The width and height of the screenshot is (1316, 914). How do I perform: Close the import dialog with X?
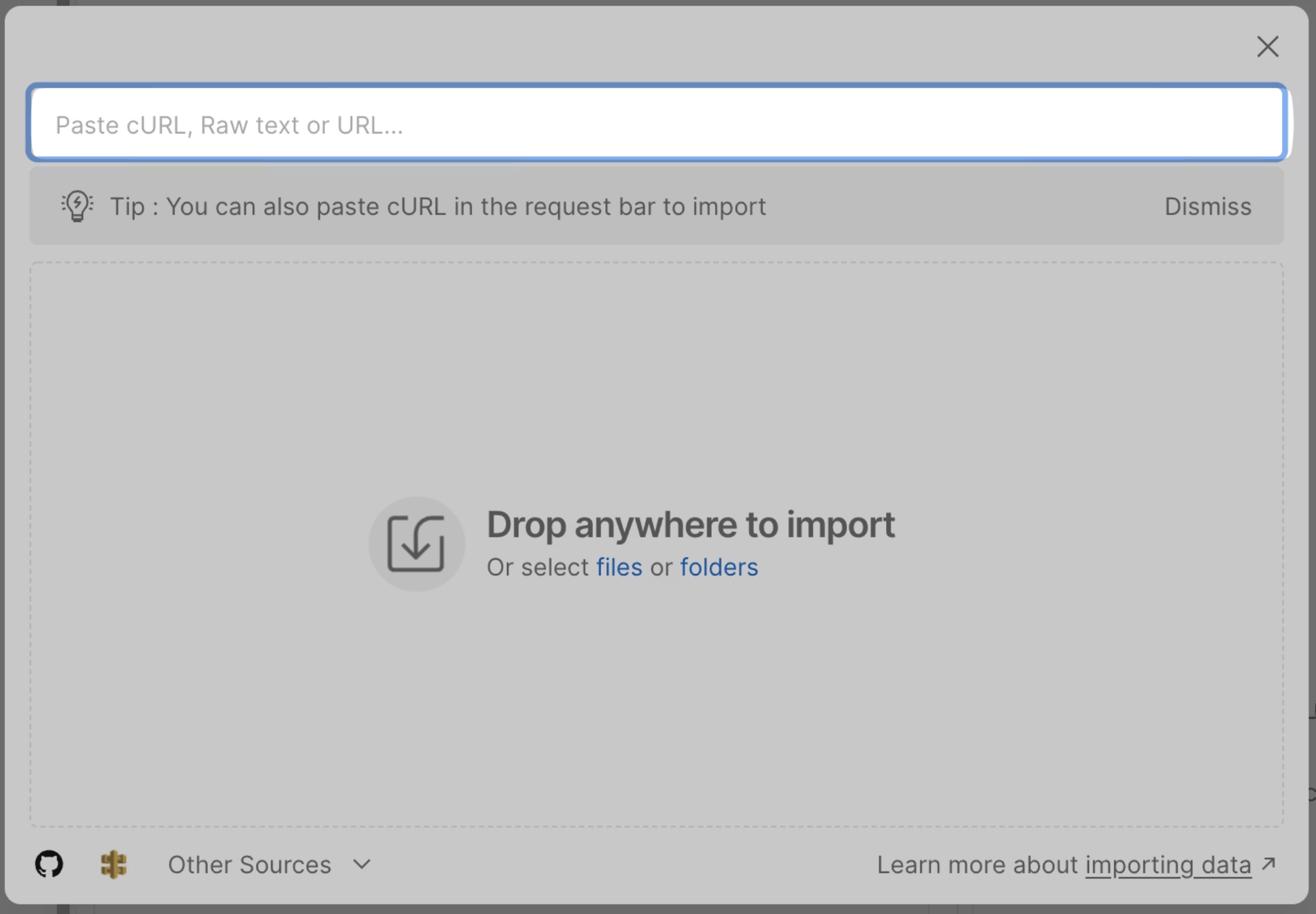coord(1267,47)
